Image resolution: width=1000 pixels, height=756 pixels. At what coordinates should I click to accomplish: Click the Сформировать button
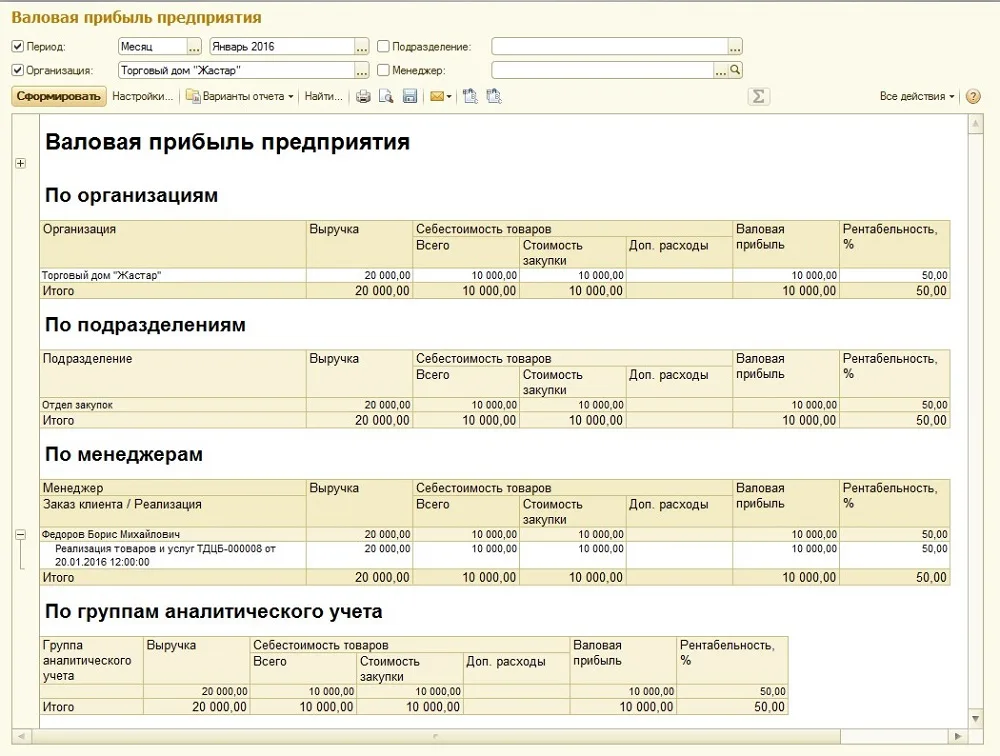[x=59, y=96]
